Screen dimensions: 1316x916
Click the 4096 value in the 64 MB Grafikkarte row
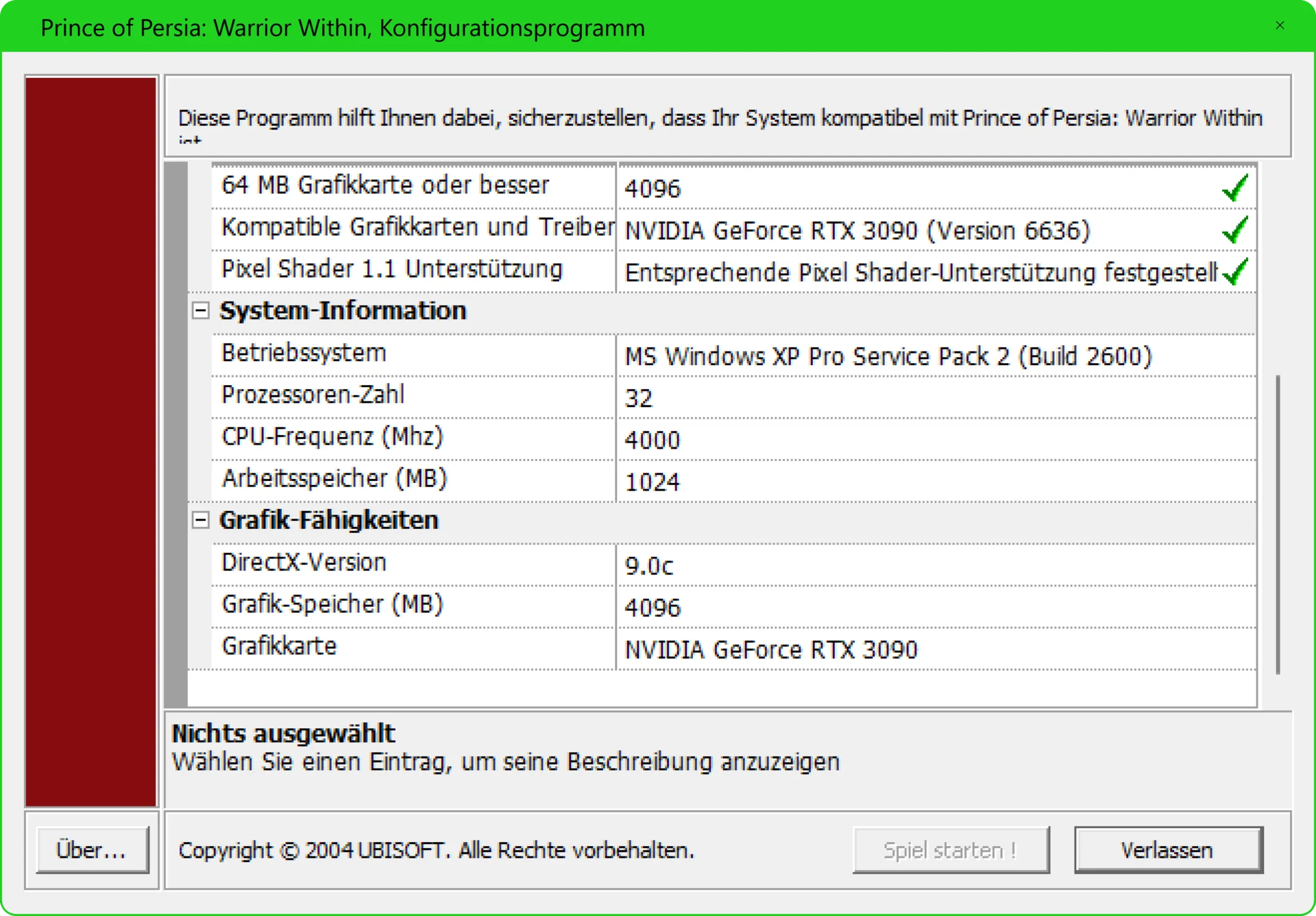point(653,189)
